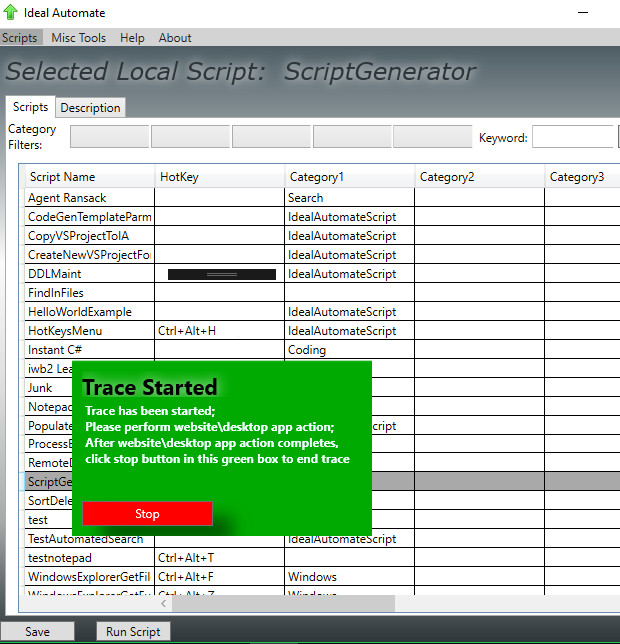Select the WindowsExplorerGetFil script name
Image resolution: width=620 pixels, height=644 pixels.
(x=89, y=577)
